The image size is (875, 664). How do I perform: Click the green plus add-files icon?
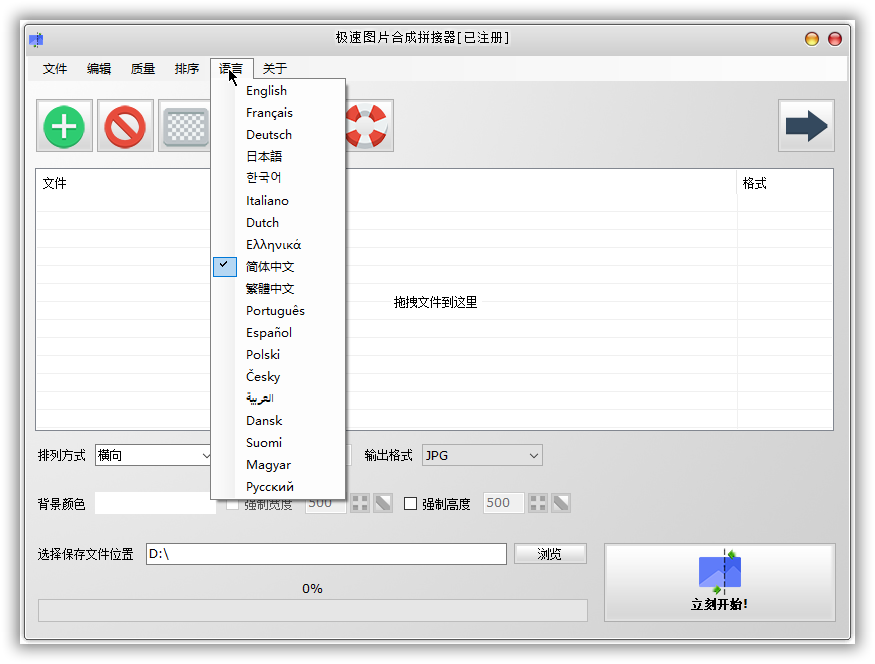coord(65,126)
